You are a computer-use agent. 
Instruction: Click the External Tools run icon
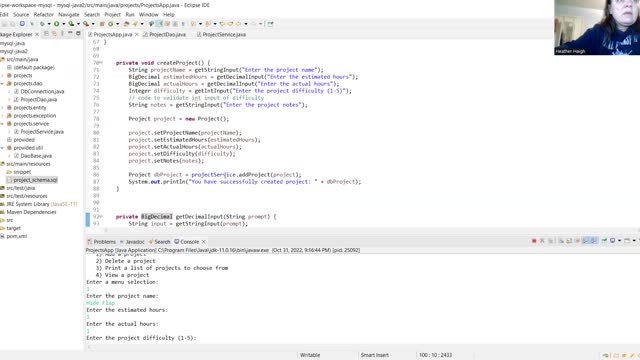[86, 24]
